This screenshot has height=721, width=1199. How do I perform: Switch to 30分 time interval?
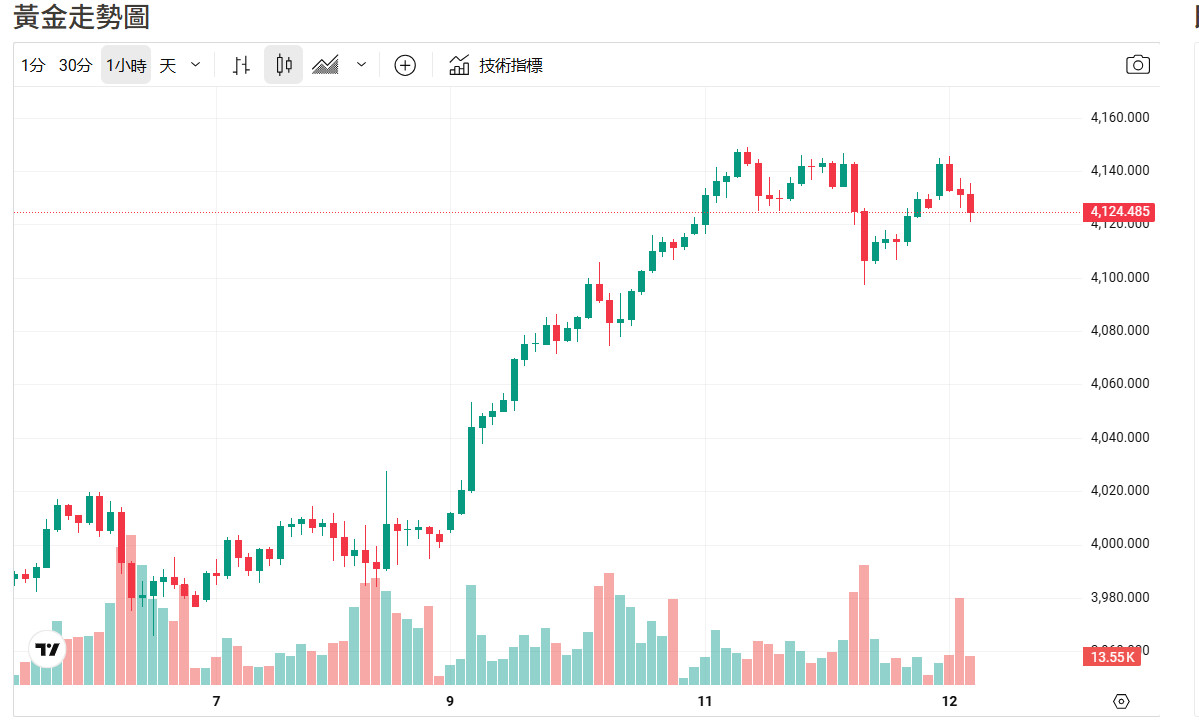coord(75,65)
